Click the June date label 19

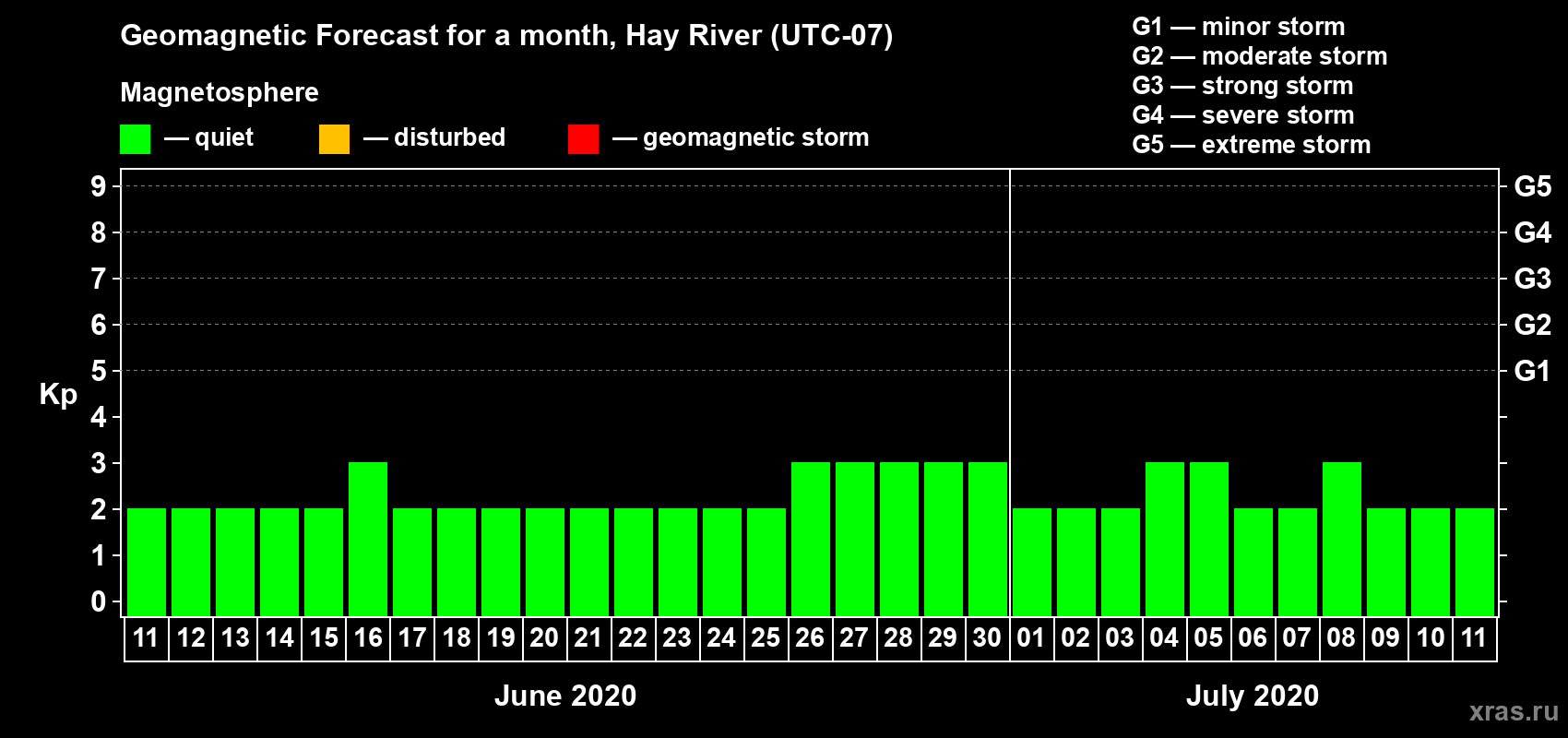[501, 637]
